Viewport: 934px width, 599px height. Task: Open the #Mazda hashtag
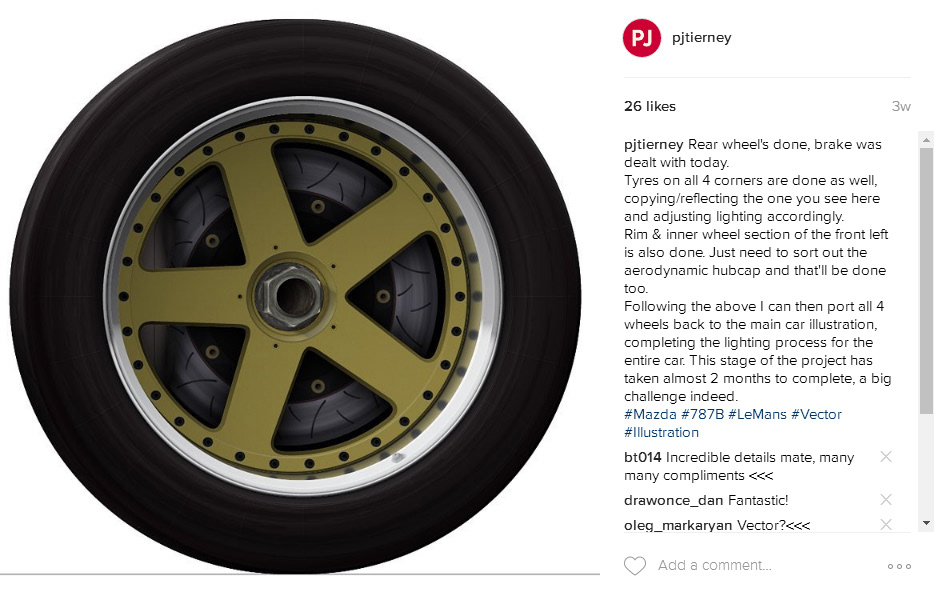click(650, 414)
